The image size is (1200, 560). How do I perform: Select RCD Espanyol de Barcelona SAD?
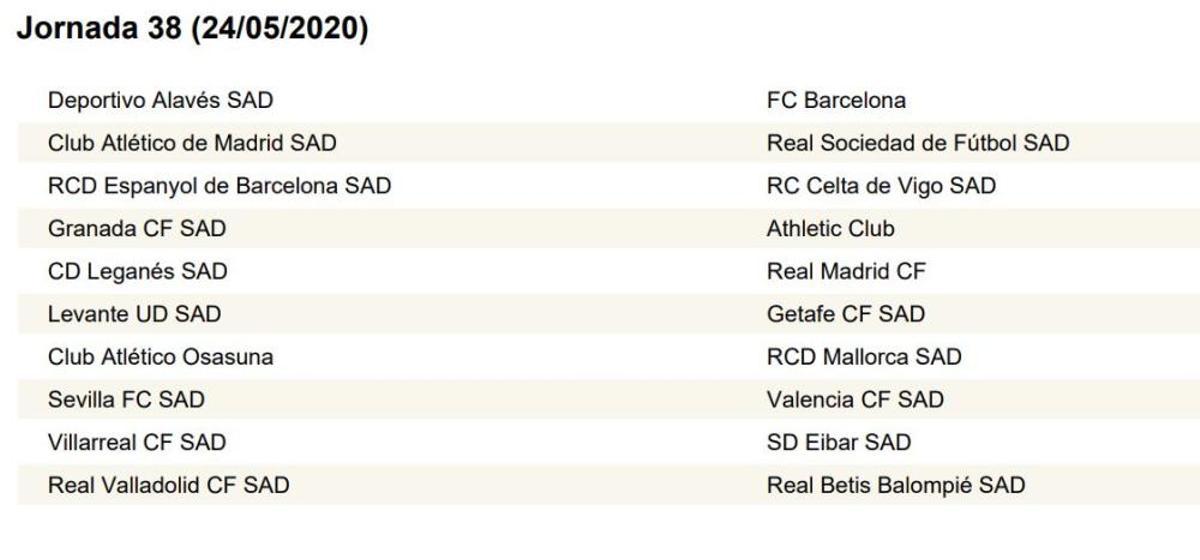(219, 186)
